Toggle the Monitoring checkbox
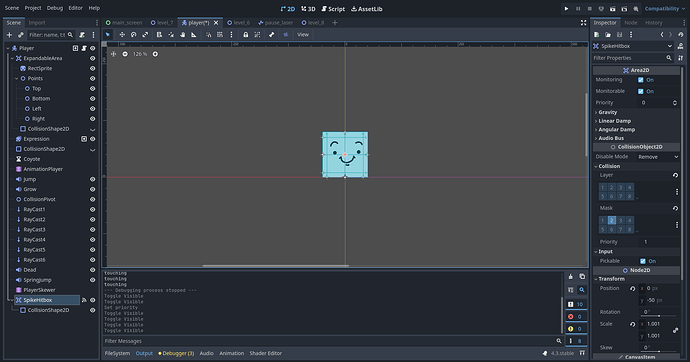Image resolution: width=690 pixels, height=362 pixels. click(x=641, y=80)
